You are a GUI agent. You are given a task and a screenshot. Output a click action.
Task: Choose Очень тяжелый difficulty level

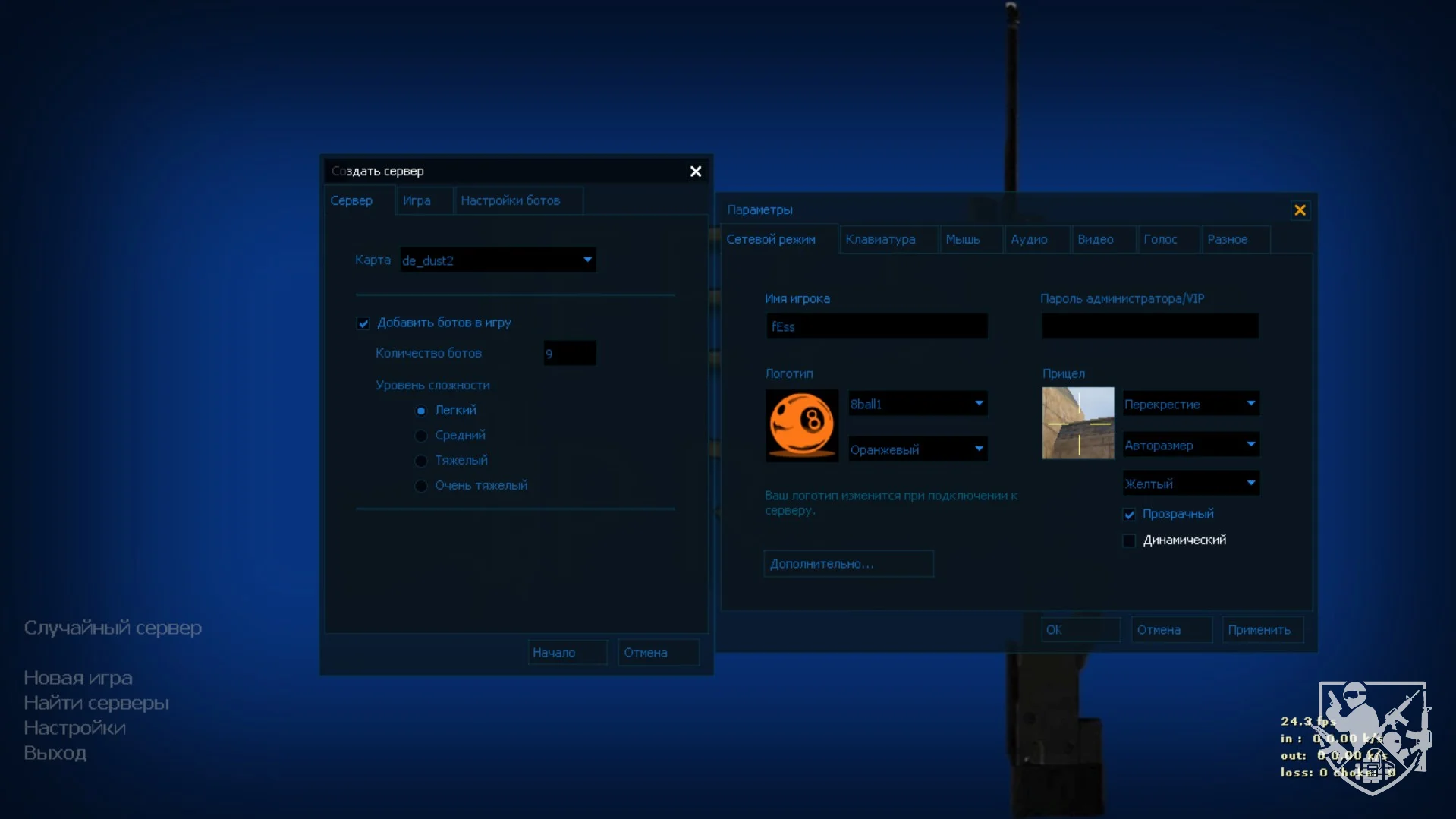[421, 486]
